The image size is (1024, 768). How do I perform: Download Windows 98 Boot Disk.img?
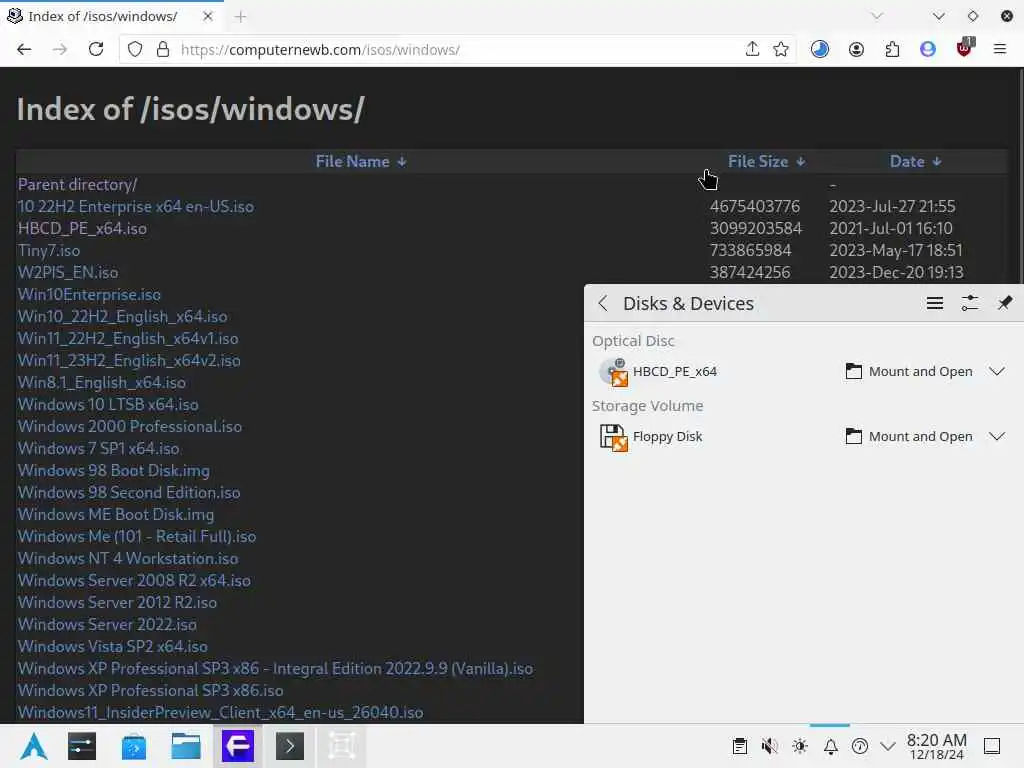pos(114,470)
